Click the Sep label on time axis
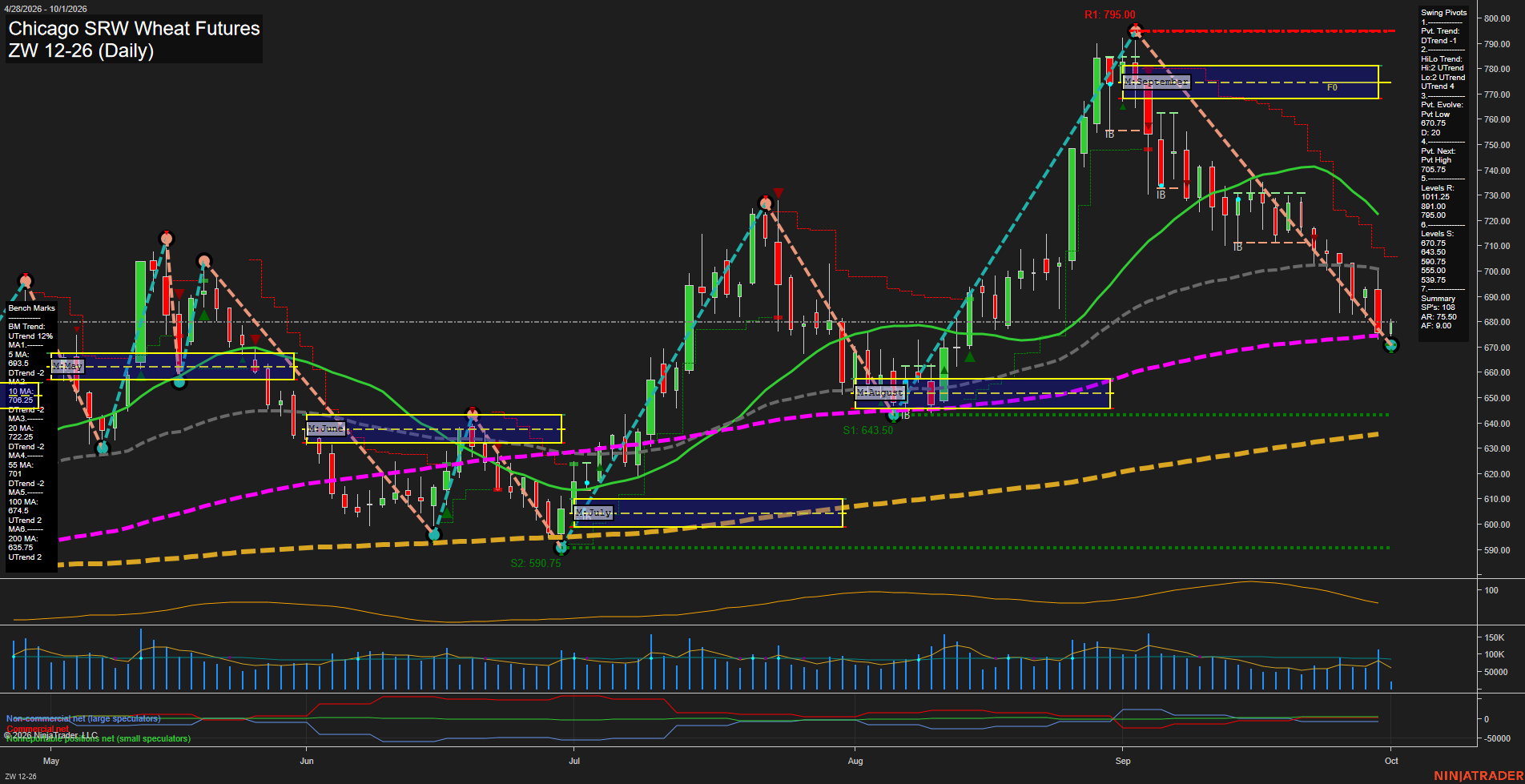The height and width of the screenshot is (784, 1525). click(x=1123, y=761)
